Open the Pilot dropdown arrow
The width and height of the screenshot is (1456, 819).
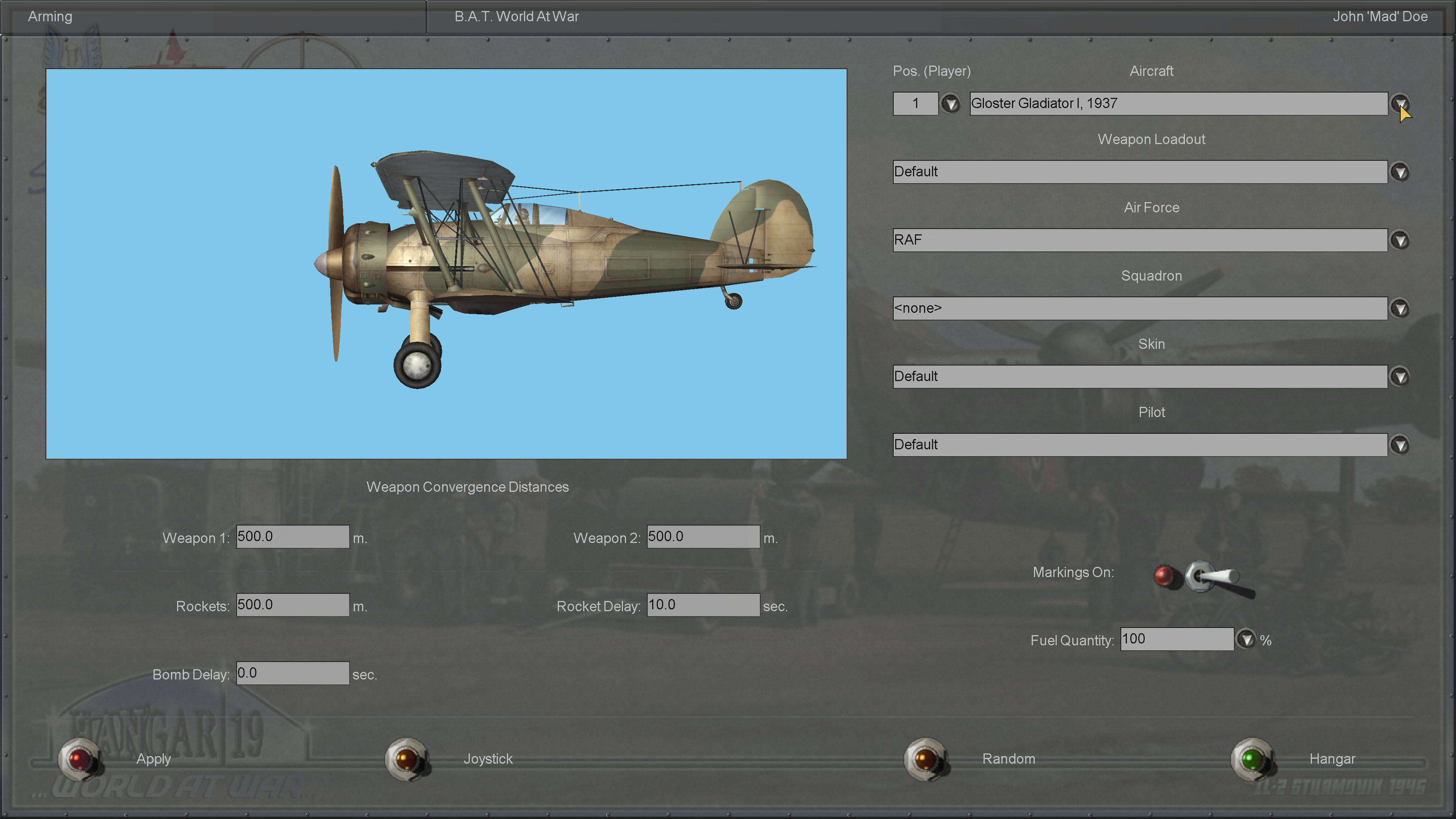pyautogui.click(x=1400, y=445)
